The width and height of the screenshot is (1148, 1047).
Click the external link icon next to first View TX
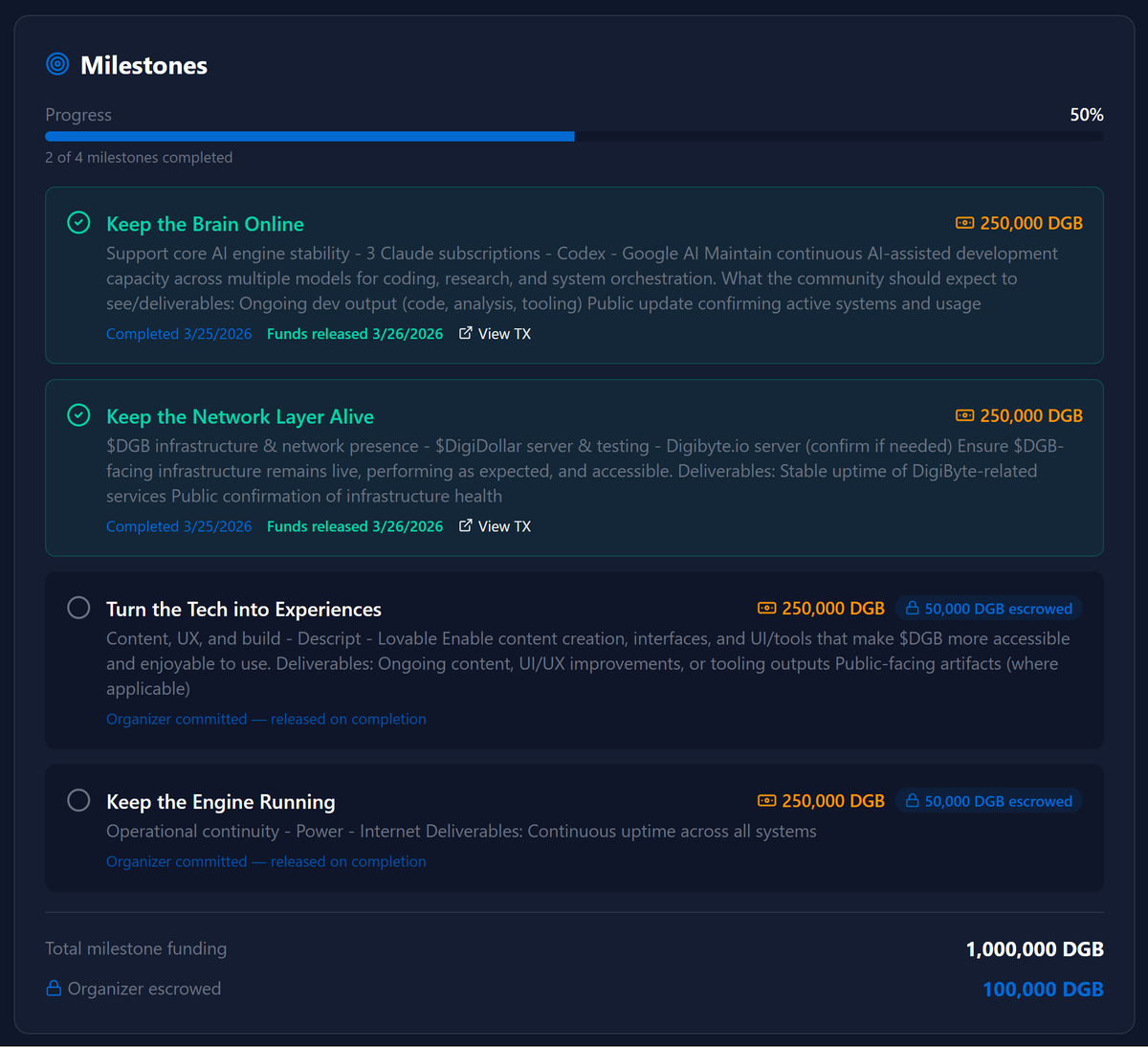[x=465, y=333]
